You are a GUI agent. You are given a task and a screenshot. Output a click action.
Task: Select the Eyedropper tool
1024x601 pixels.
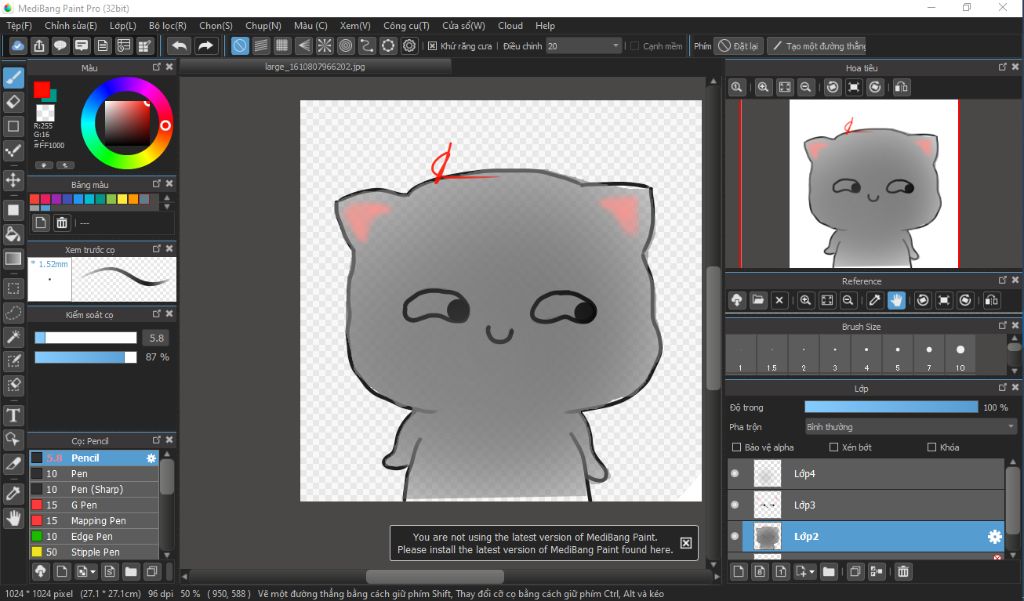click(x=13, y=493)
